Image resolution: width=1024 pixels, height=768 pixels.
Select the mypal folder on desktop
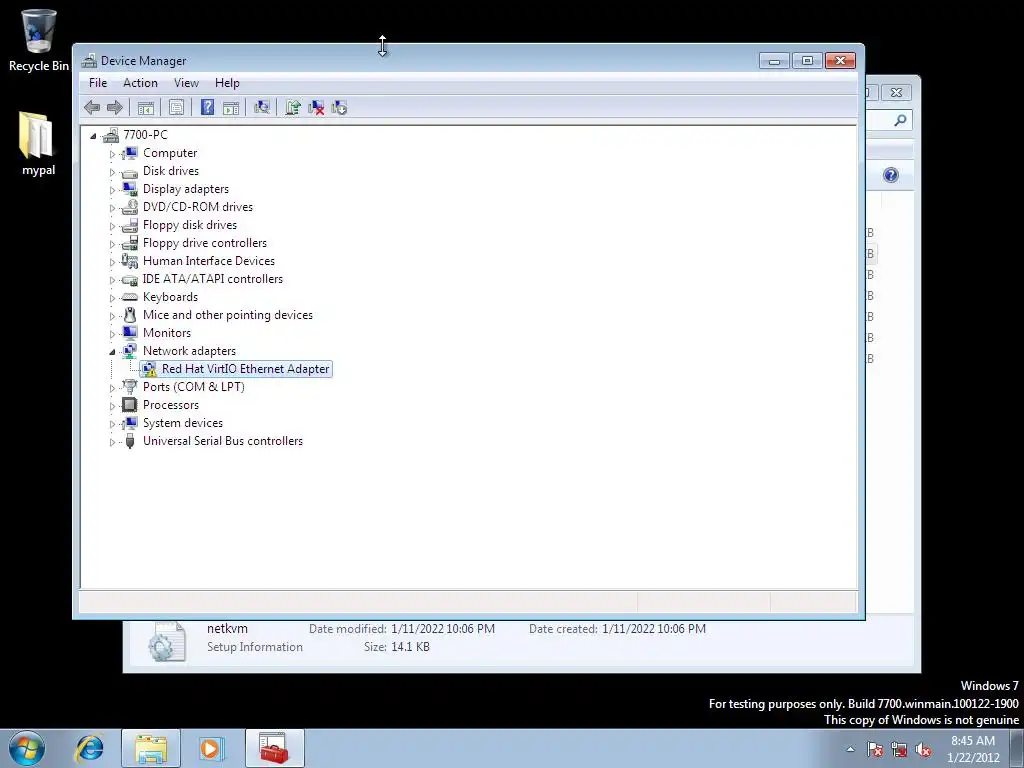[x=39, y=144]
